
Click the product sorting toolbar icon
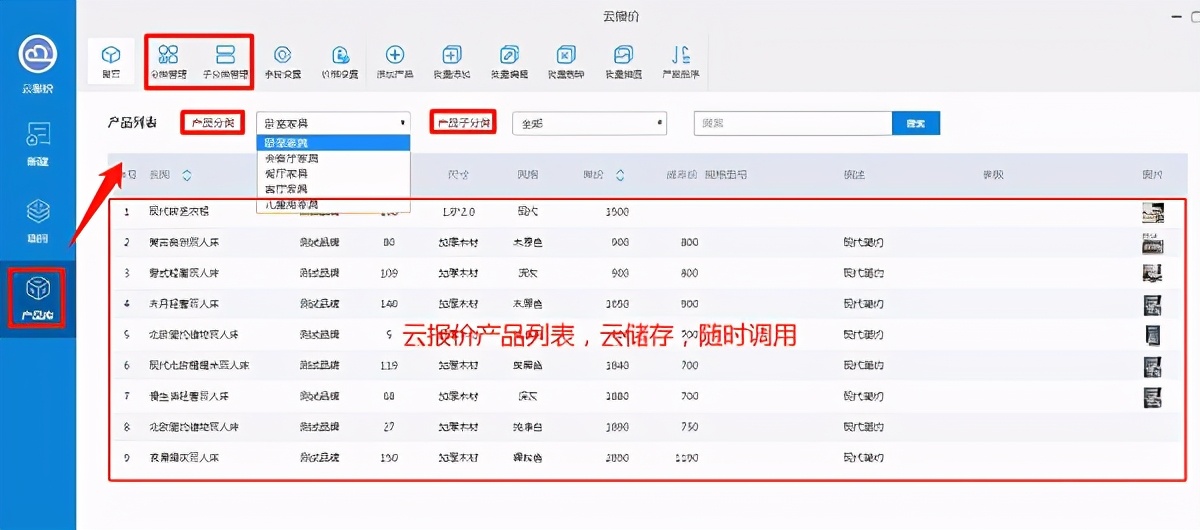[680, 55]
